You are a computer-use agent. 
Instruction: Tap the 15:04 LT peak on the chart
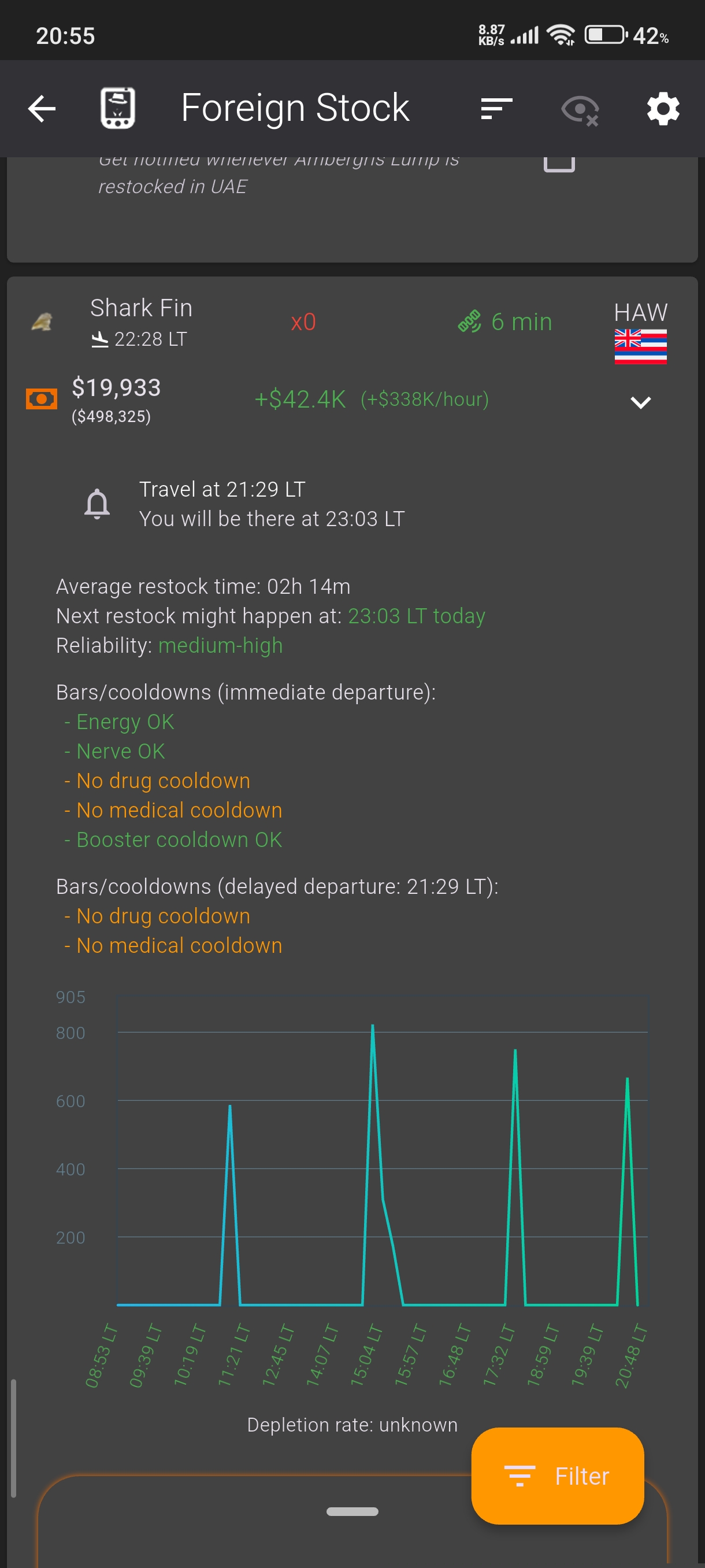pyautogui.click(x=372, y=1027)
